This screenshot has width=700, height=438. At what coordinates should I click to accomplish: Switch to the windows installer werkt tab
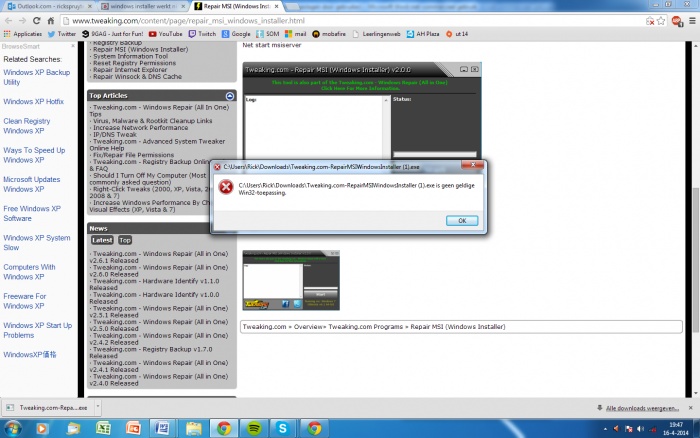point(142,6)
